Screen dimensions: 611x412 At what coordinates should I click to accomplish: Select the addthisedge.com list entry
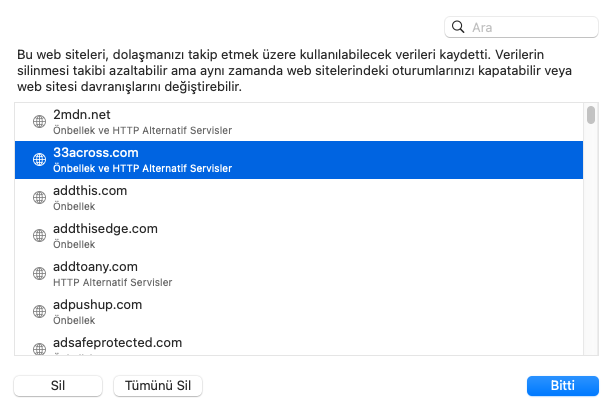[300, 235]
